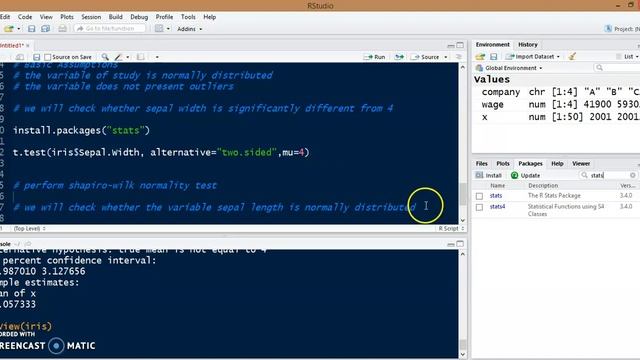
Task: Expand the code tools wand dropdown arrow
Action: point(127,57)
